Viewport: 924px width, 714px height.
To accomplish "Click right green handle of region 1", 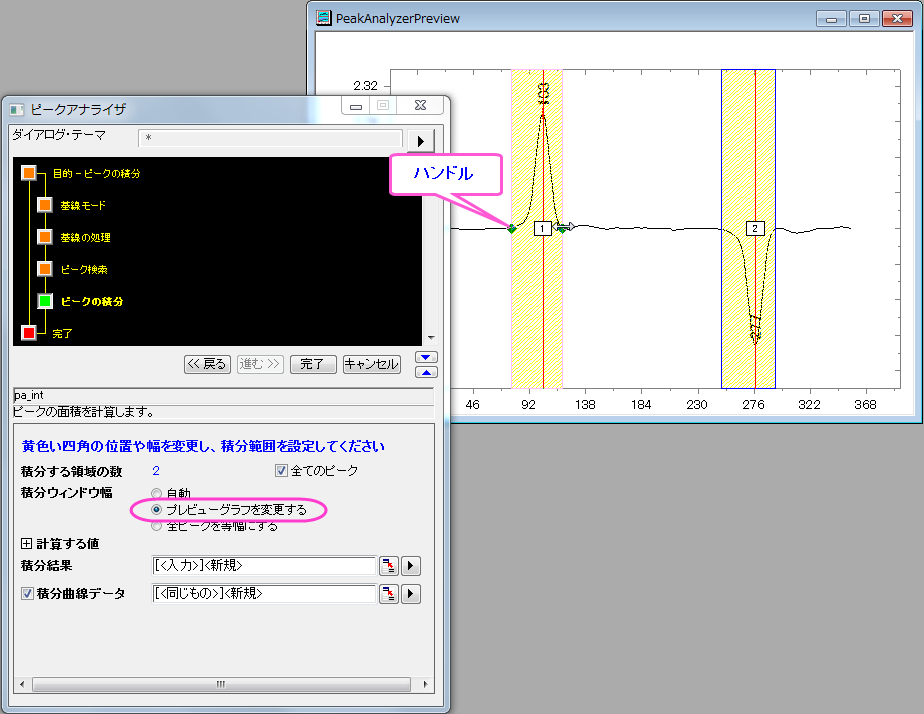I will pyautogui.click(x=562, y=229).
